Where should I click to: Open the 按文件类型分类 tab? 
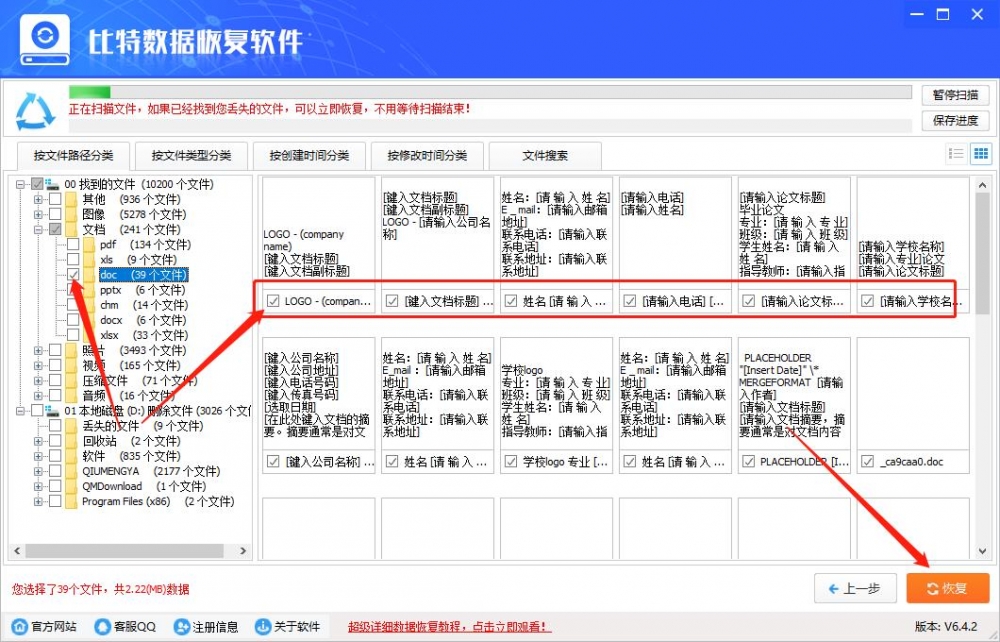(x=191, y=156)
